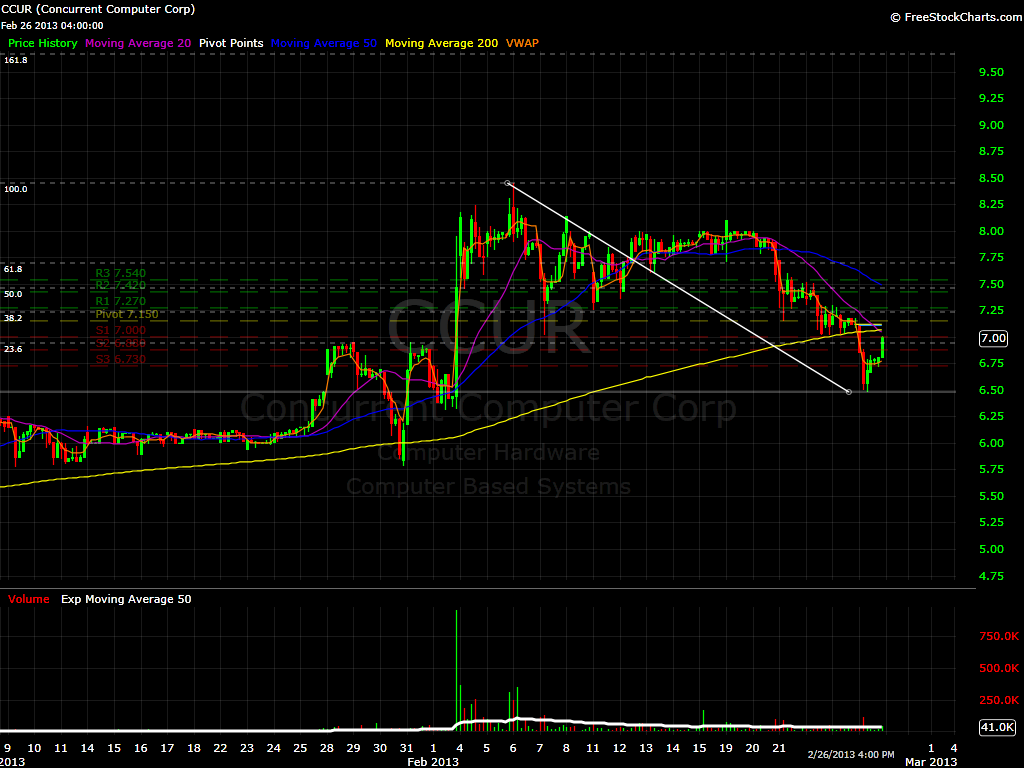
Task: Click the 750.0K volume axis label
Action: coord(999,636)
